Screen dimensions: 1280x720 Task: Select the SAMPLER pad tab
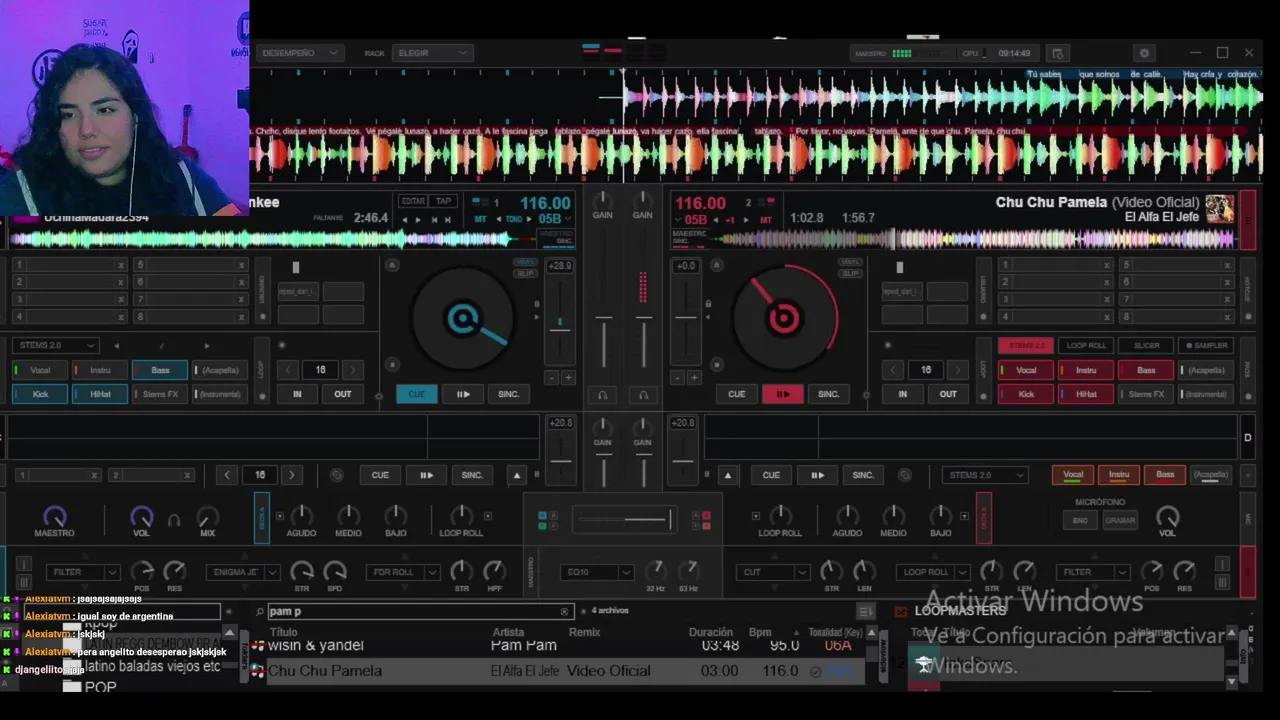pyautogui.click(x=1206, y=345)
